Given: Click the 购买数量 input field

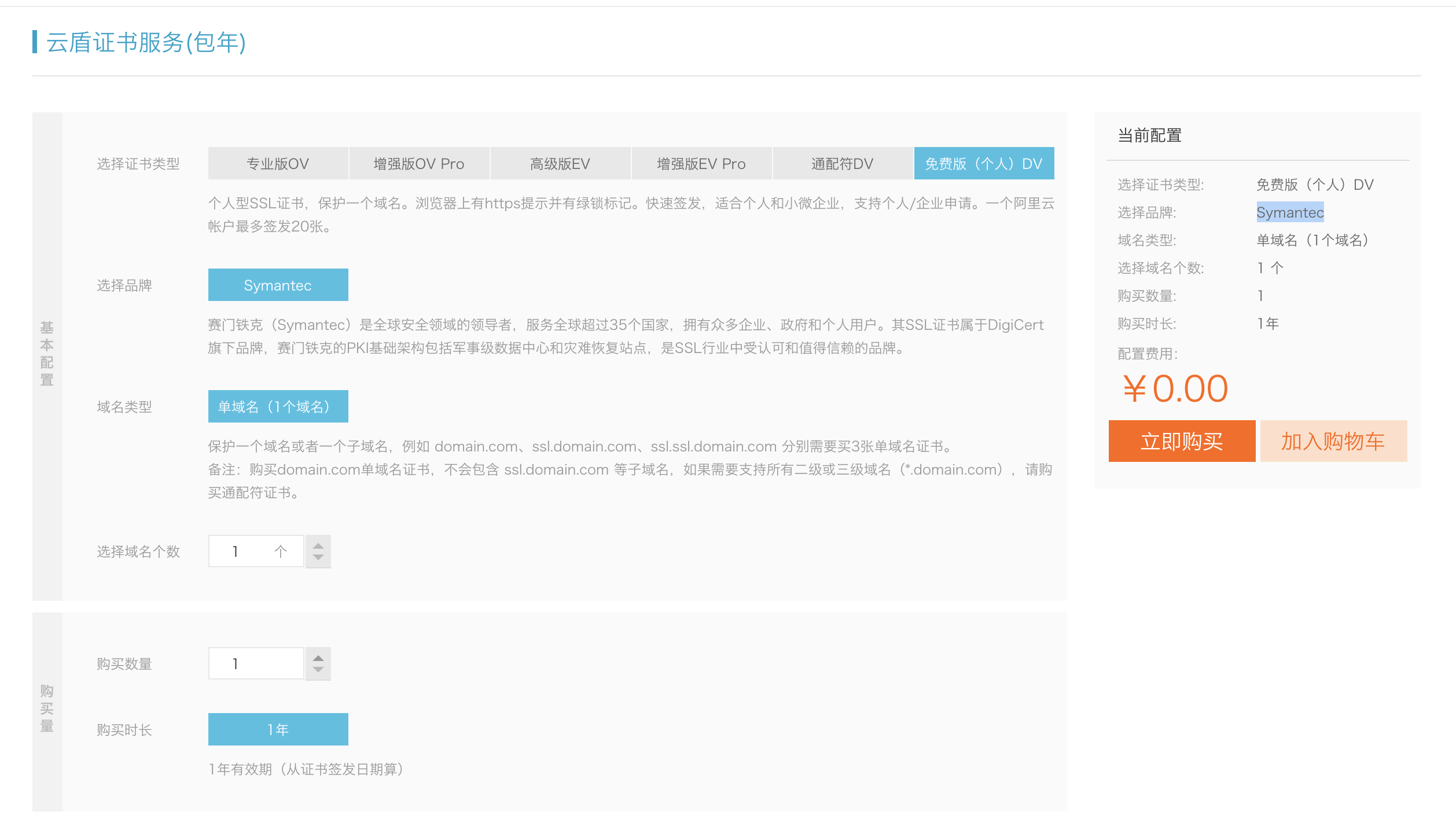Looking at the screenshot, I should point(256,664).
